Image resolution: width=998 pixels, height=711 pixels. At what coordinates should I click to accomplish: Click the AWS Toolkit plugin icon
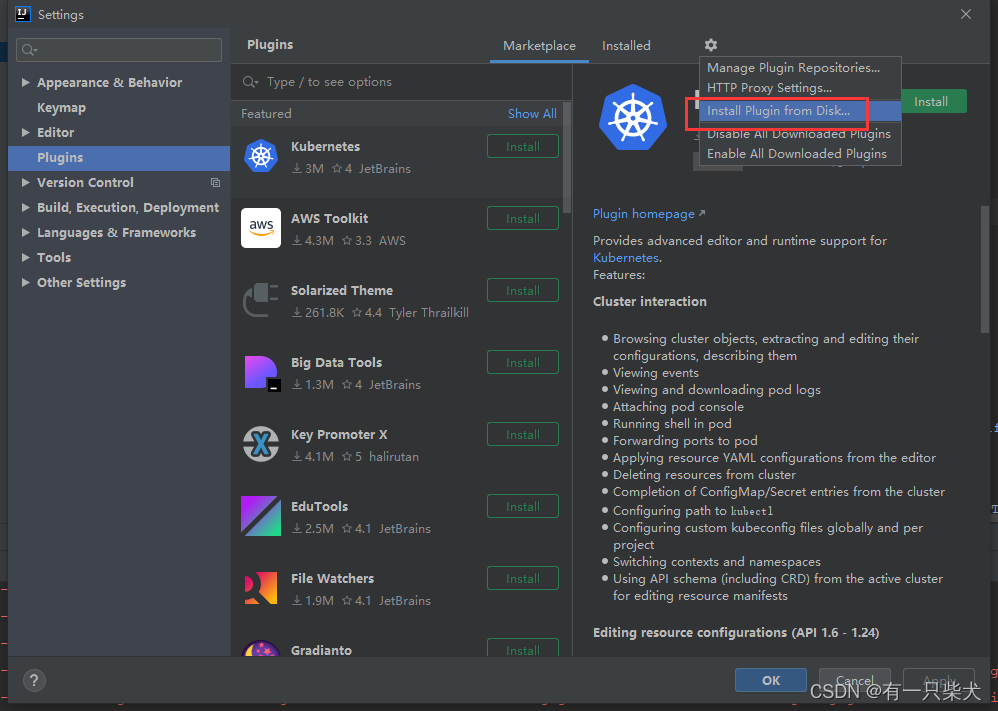(x=261, y=228)
